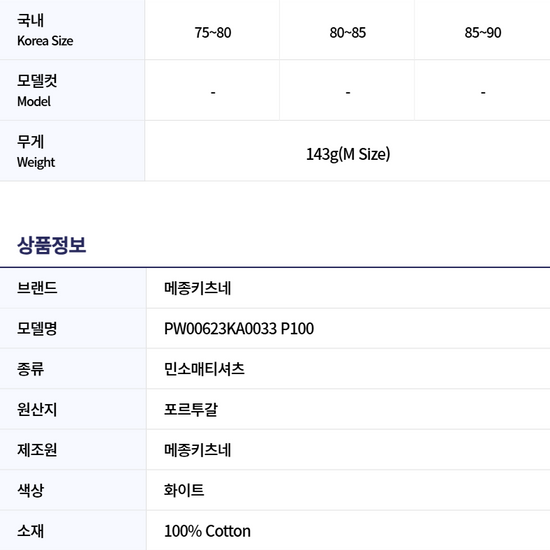
Task: Click the 국내 Korea Size row header
Action: [72, 30]
